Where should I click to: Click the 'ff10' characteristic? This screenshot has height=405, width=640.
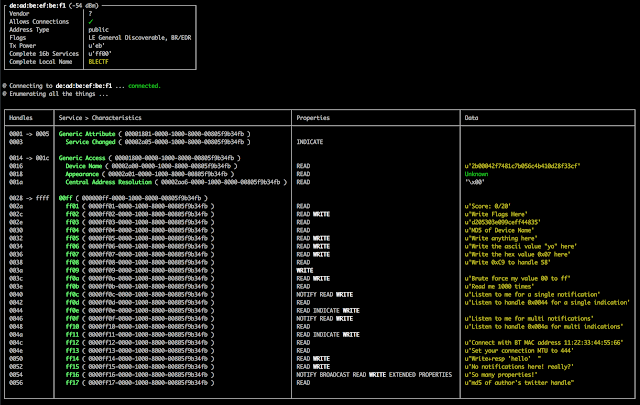pos(72,327)
